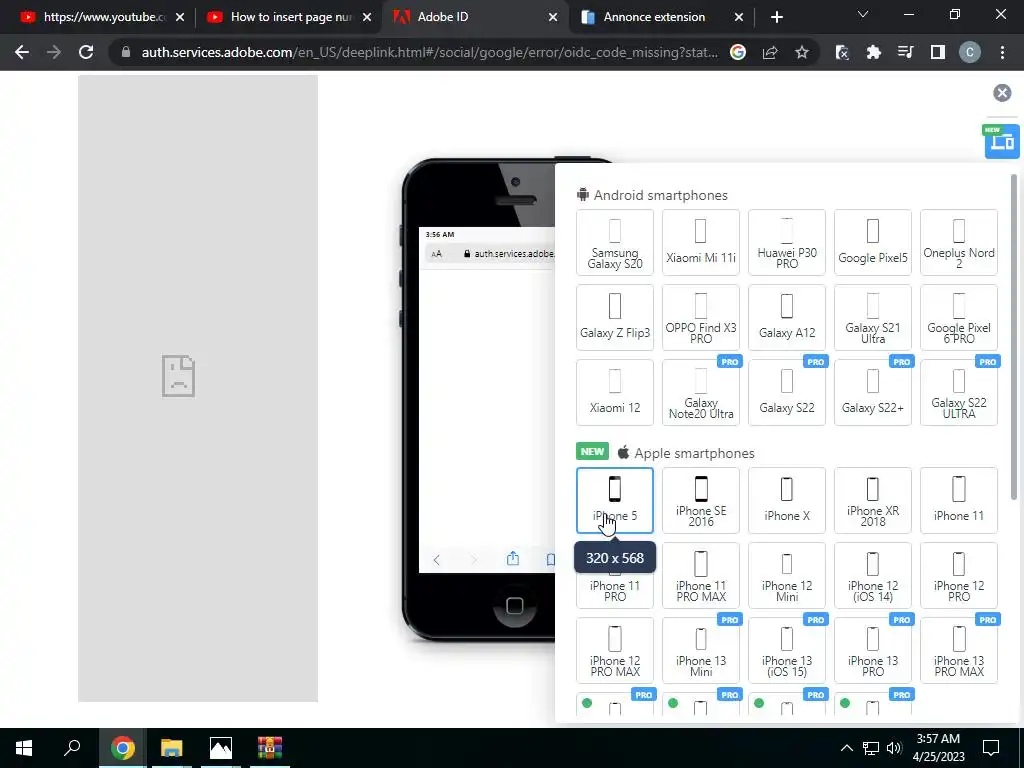Pick the Google Pixel5 device
The width and height of the screenshot is (1024, 768).
[x=872, y=243]
